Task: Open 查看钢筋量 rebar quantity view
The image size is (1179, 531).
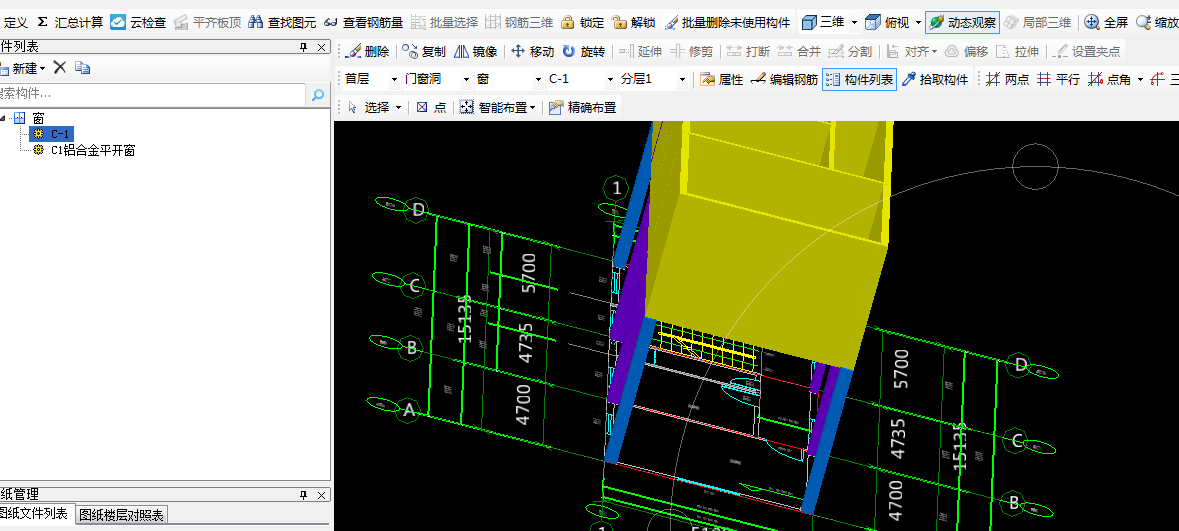Action: 363,23
